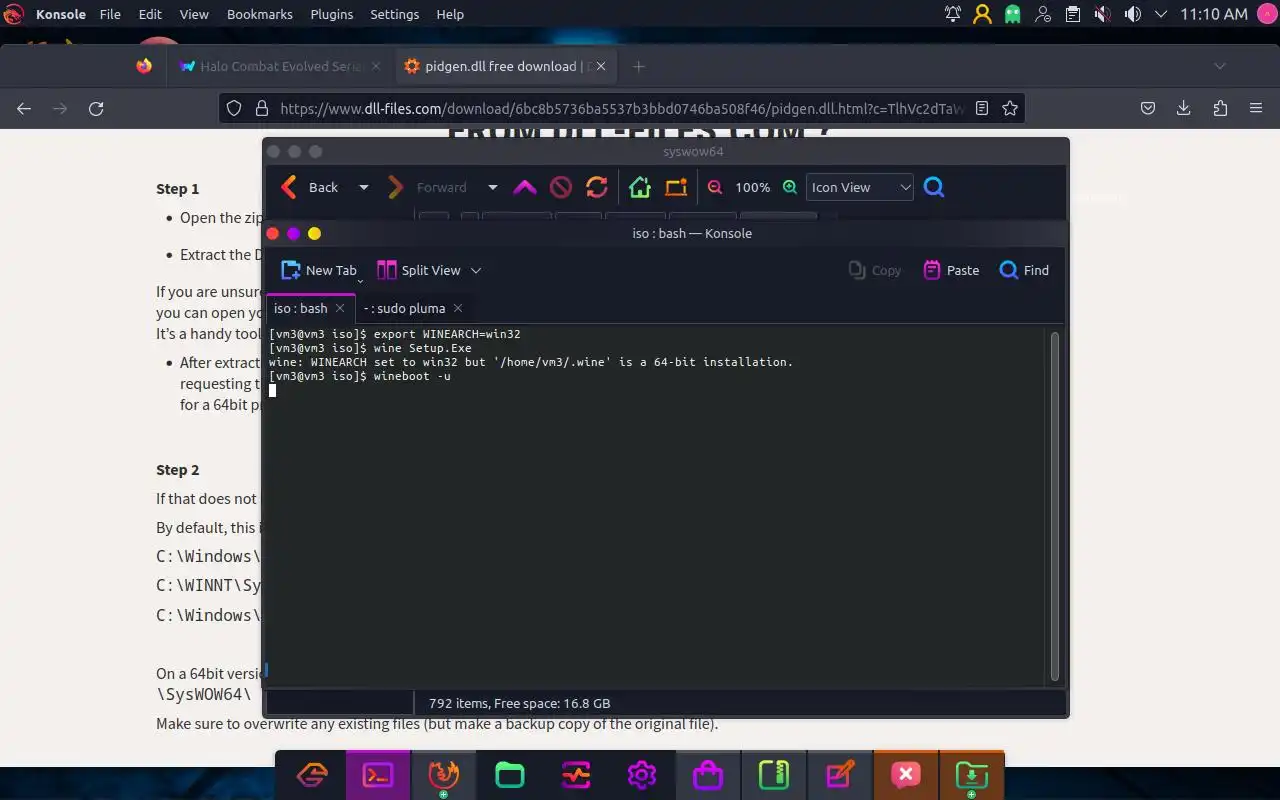Close the '- : sudo pluma' tab
The image size is (1280, 800).
click(458, 308)
